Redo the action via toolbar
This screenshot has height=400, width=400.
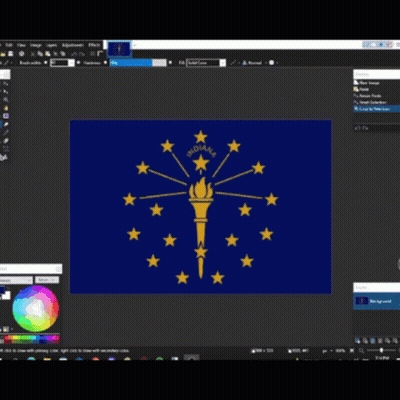click(82, 54)
